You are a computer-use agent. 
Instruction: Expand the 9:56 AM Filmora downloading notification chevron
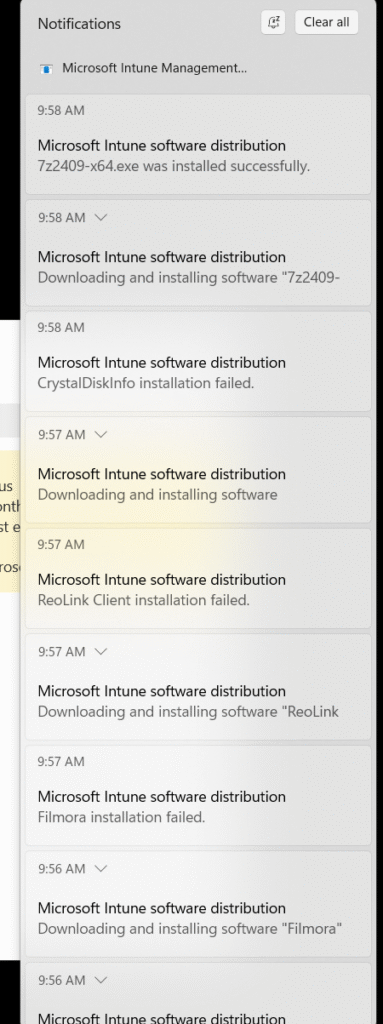tap(101, 869)
